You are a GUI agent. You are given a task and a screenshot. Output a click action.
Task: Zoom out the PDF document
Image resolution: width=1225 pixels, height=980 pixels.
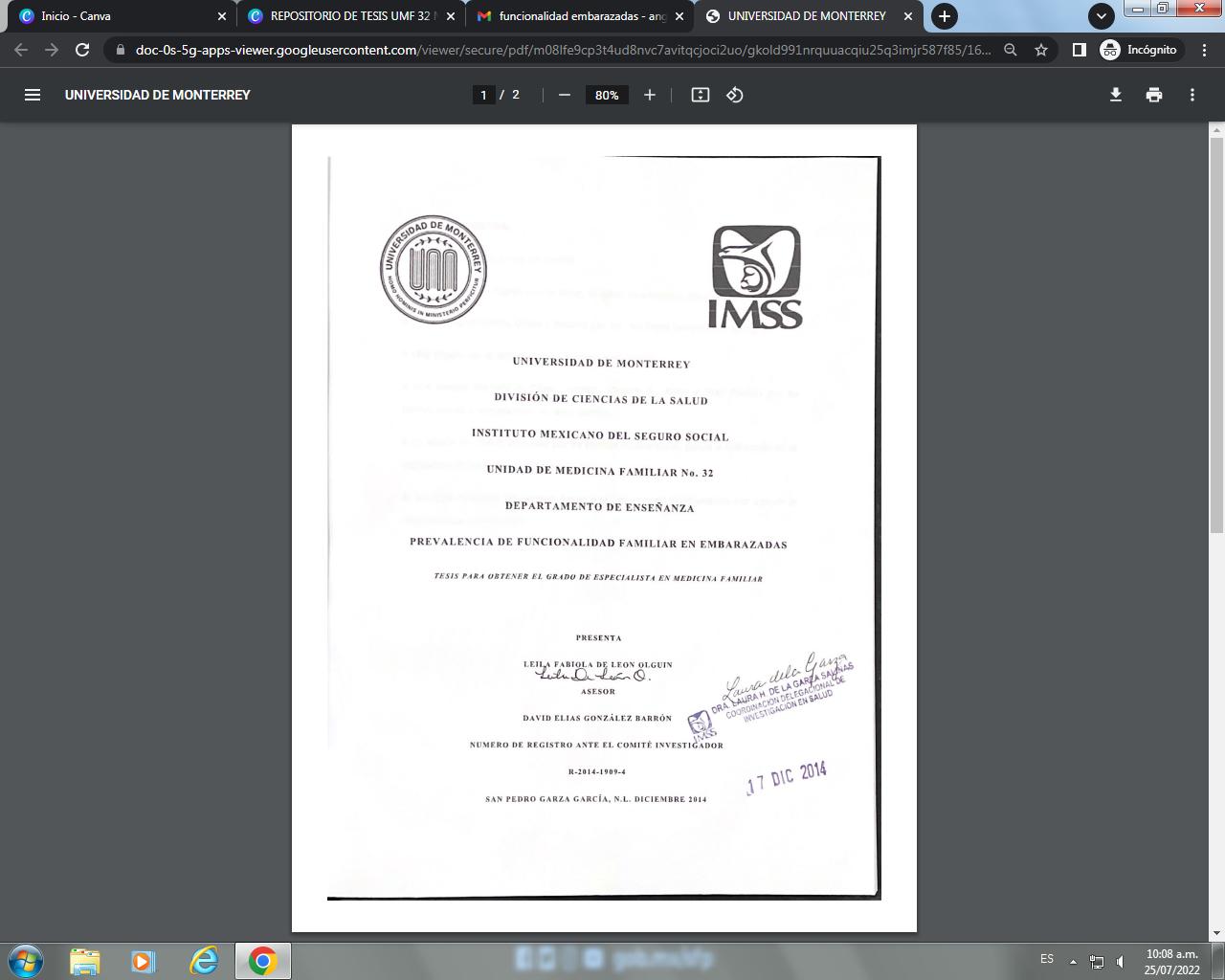pos(565,95)
